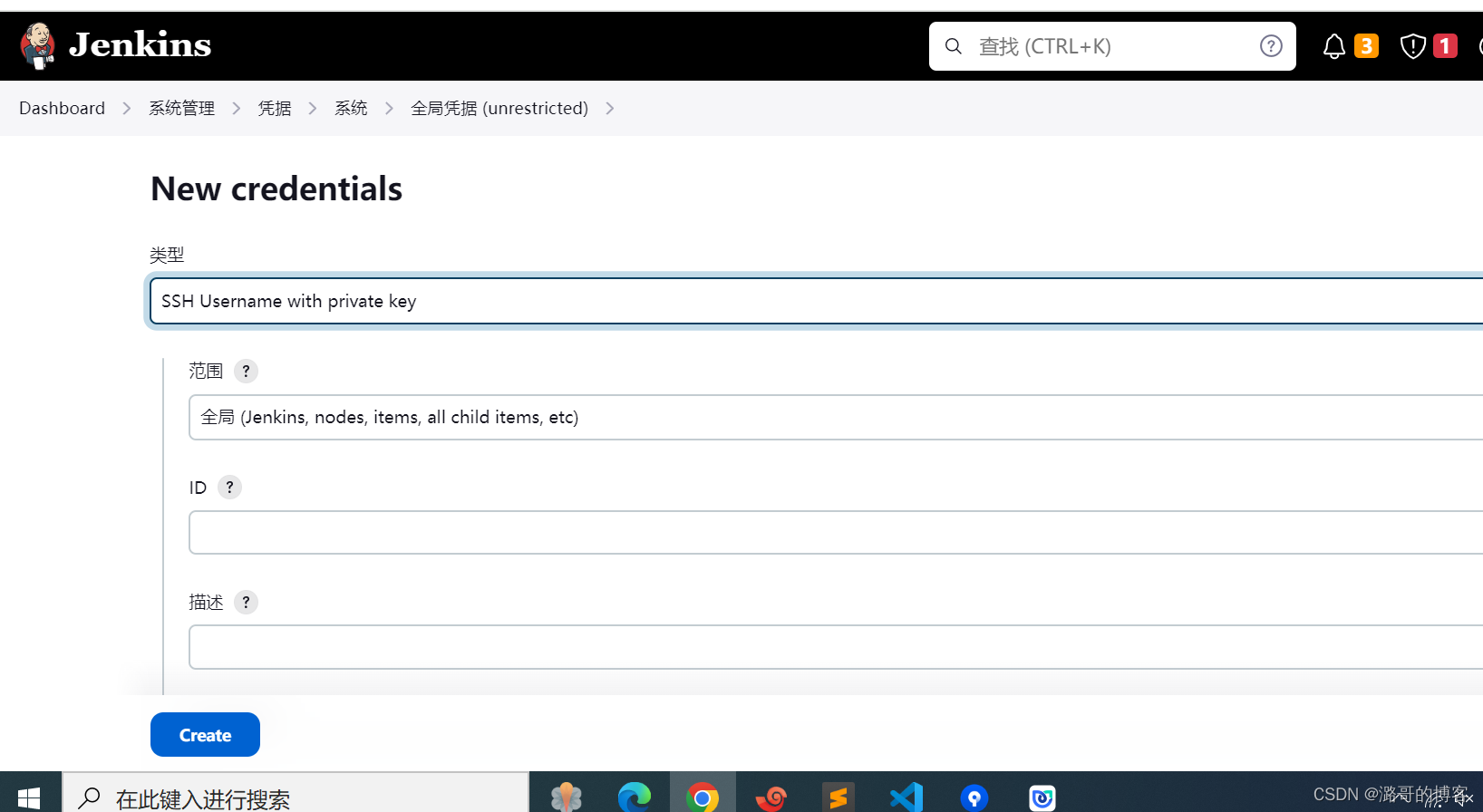Click the Jenkins title text in the header
This screenshot has height=812, width=1483.
(x=141, y=44)
